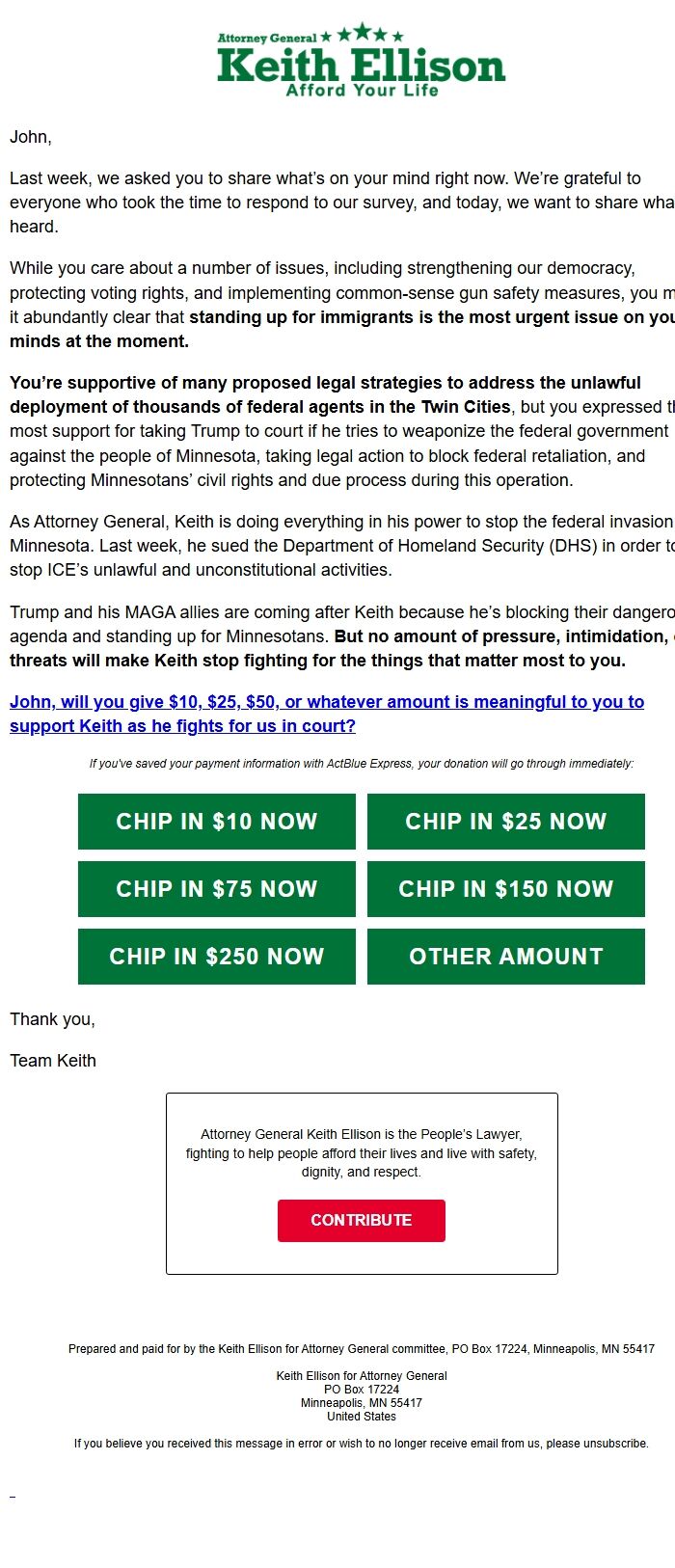
Task: Select the CHIP IN $10 NOW button
Action: [x=216, y=821]
